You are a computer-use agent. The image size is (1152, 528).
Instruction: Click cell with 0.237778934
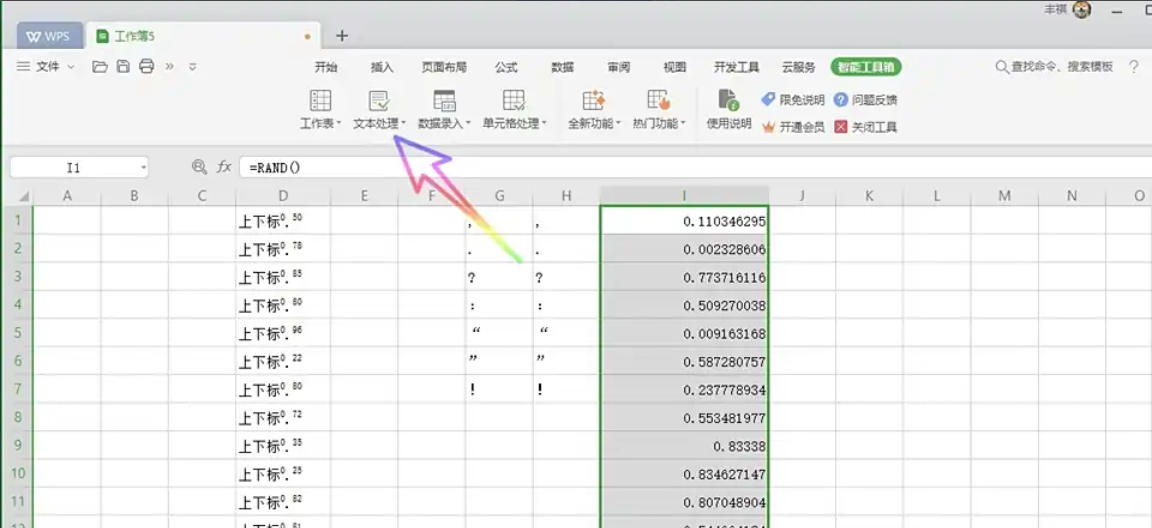(x=684, y=389)
